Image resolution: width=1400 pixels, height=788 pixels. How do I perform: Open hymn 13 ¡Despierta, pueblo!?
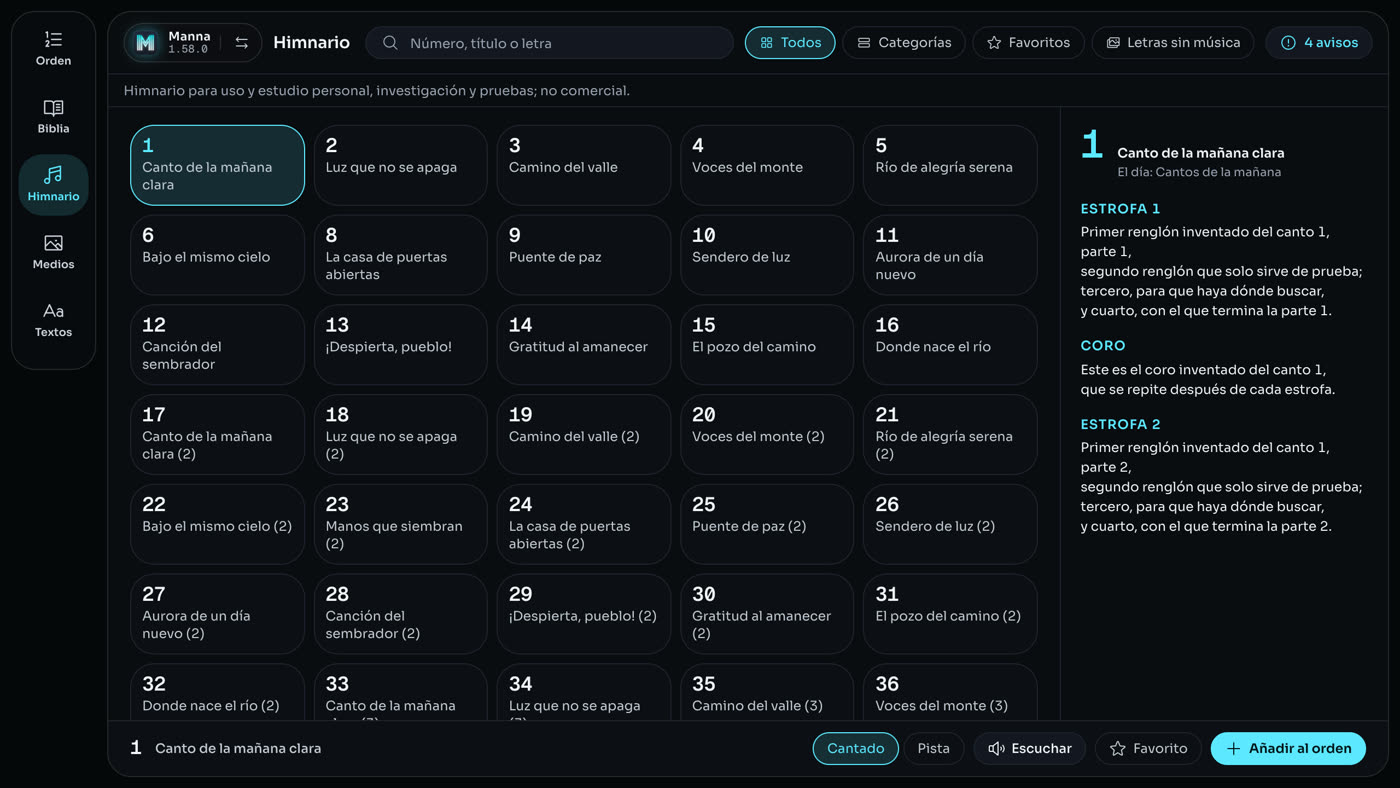pos(401,345)
